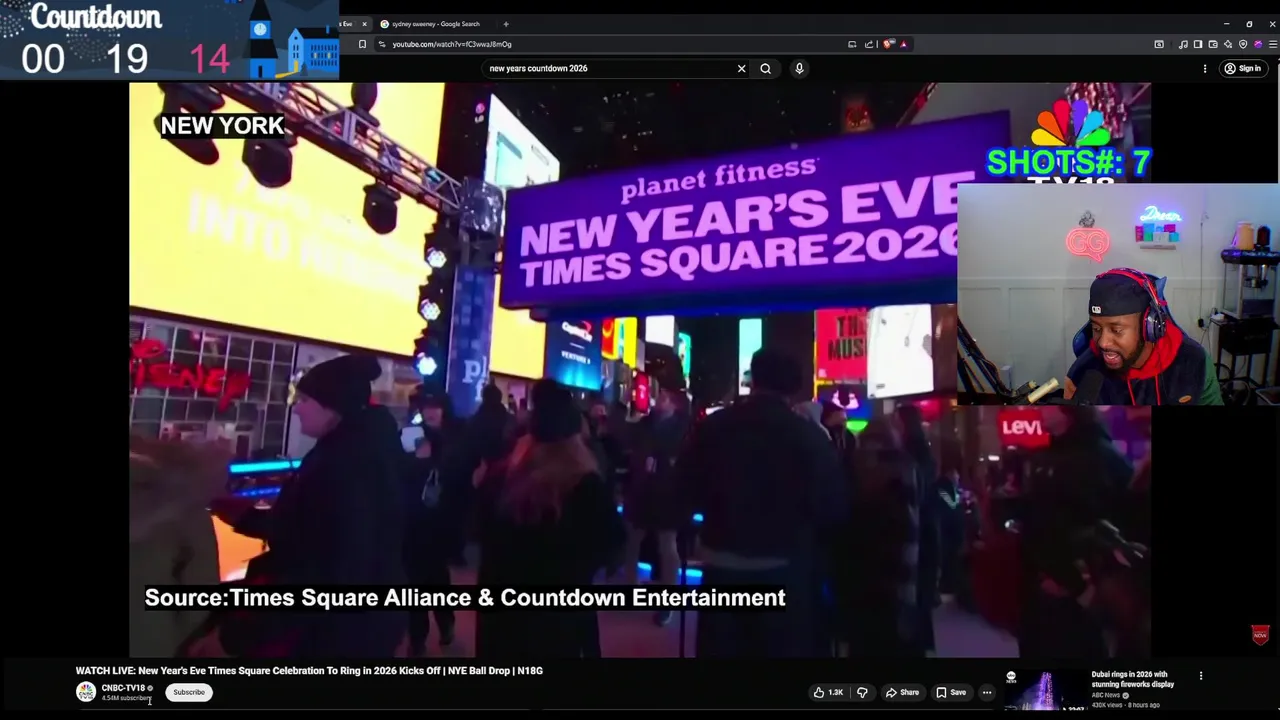The width and height of the screenshot is (1280, 720).
Task: Start voice search with the microphone icon
Action: pyautogui.click(x=799, y=68)
